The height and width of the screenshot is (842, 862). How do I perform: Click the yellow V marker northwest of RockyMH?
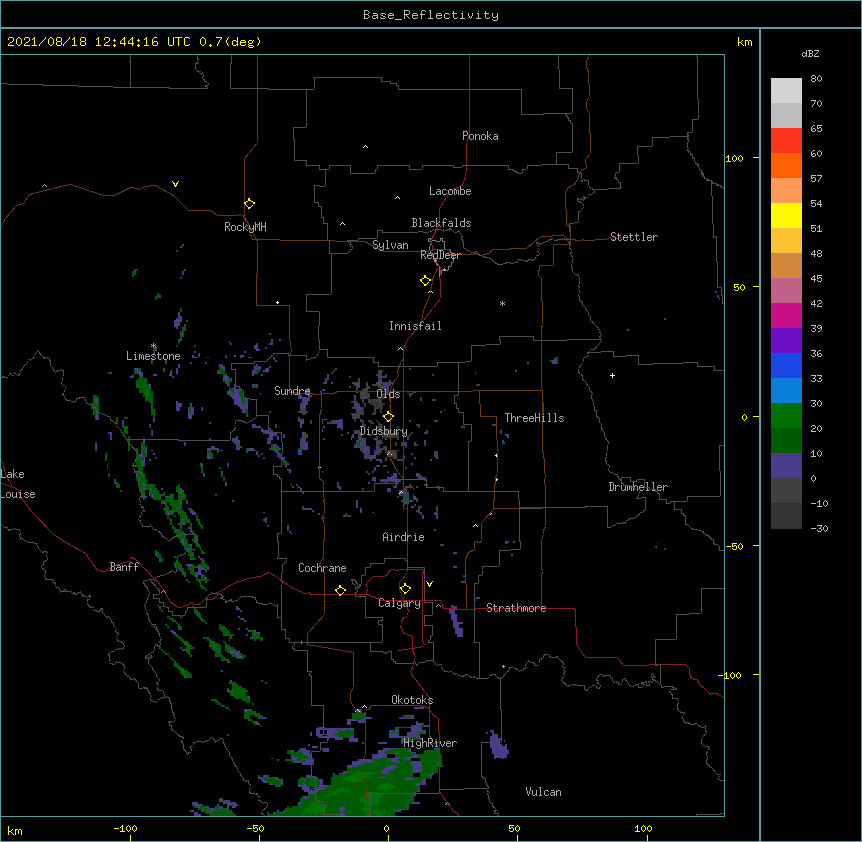(175, 184)
